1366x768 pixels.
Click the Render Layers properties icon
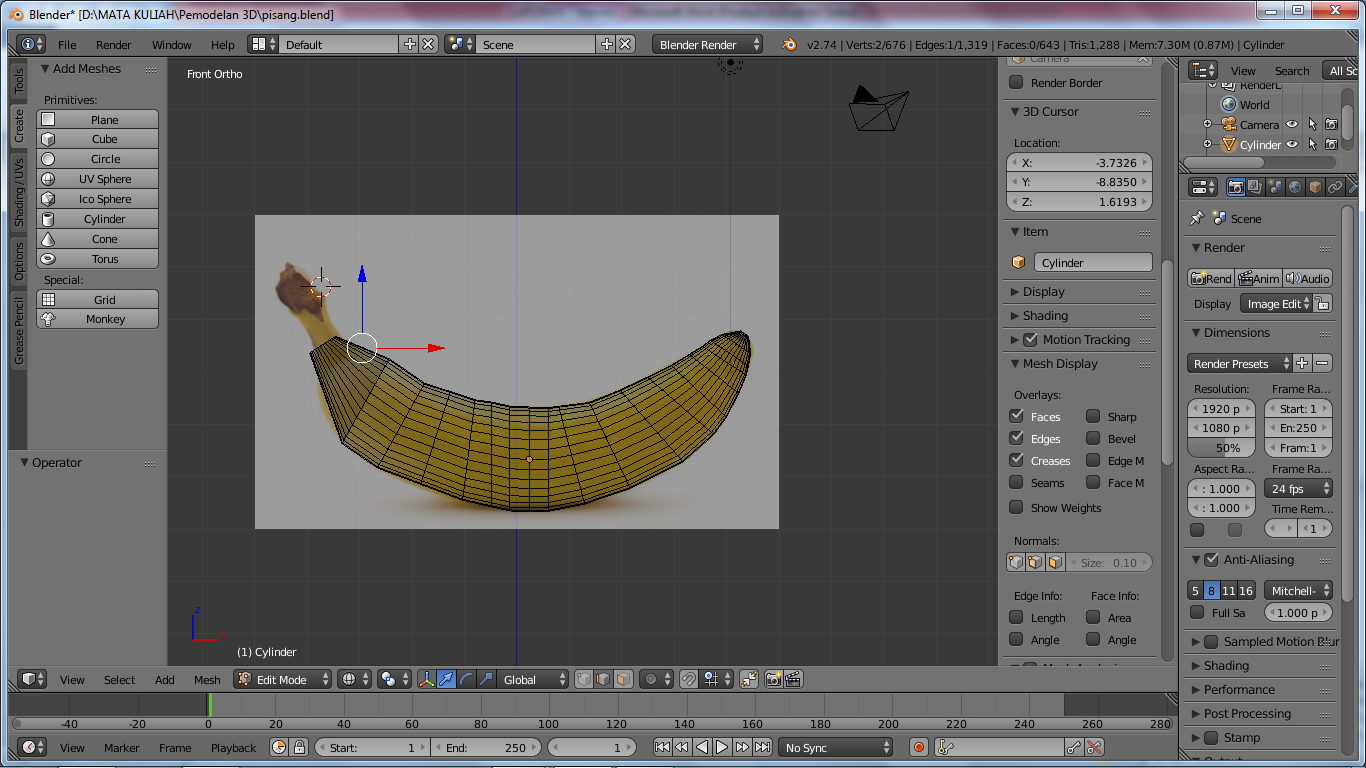coord(1255,187)
